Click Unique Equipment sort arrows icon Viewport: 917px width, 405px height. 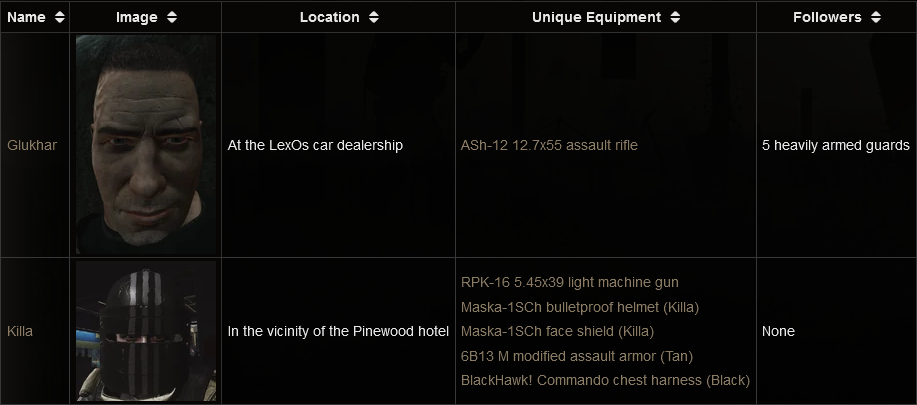tap(675, 17)
